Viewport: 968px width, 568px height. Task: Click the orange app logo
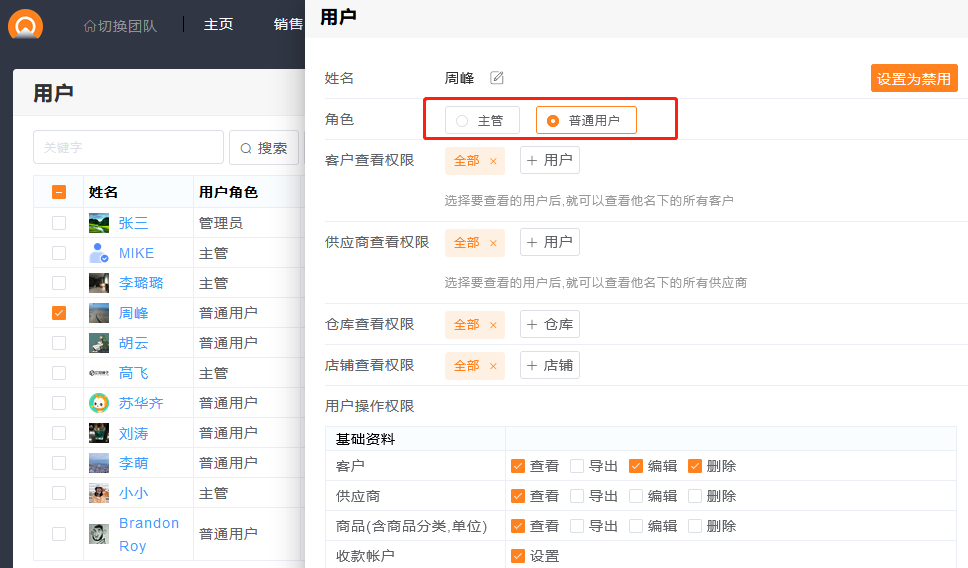point(26,24)
